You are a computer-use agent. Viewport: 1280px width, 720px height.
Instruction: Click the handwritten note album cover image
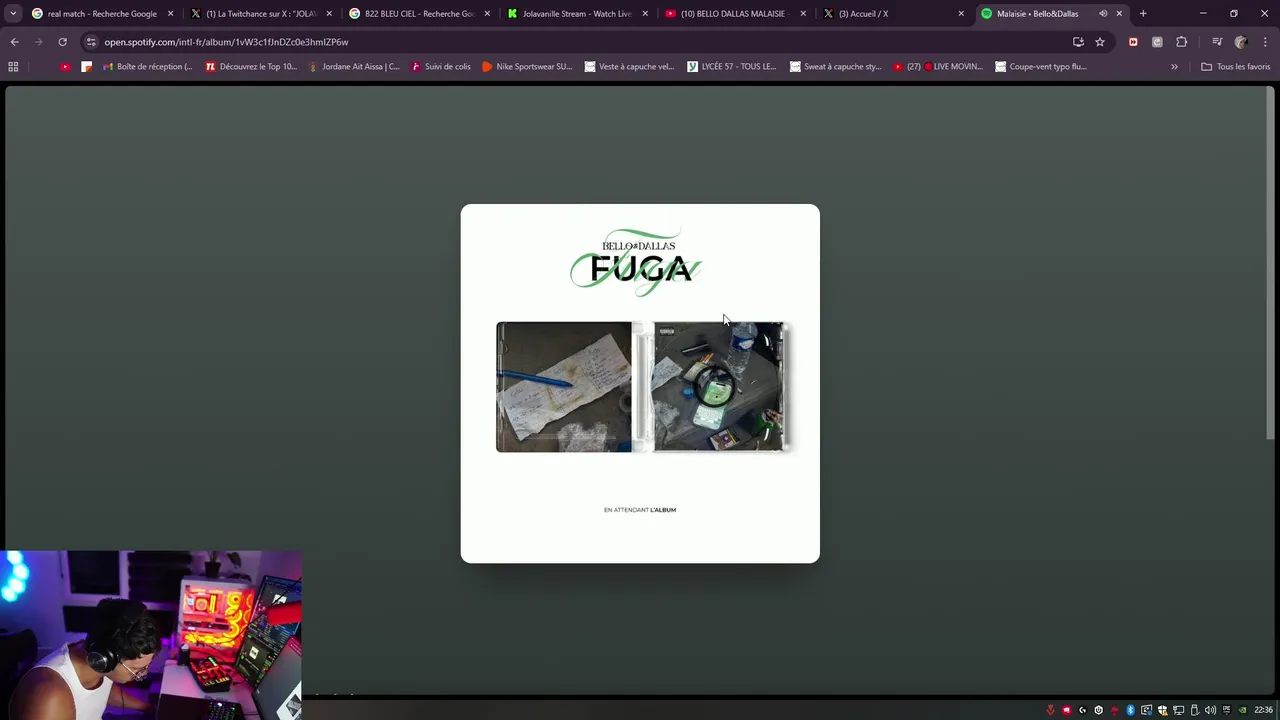(564, 387)
